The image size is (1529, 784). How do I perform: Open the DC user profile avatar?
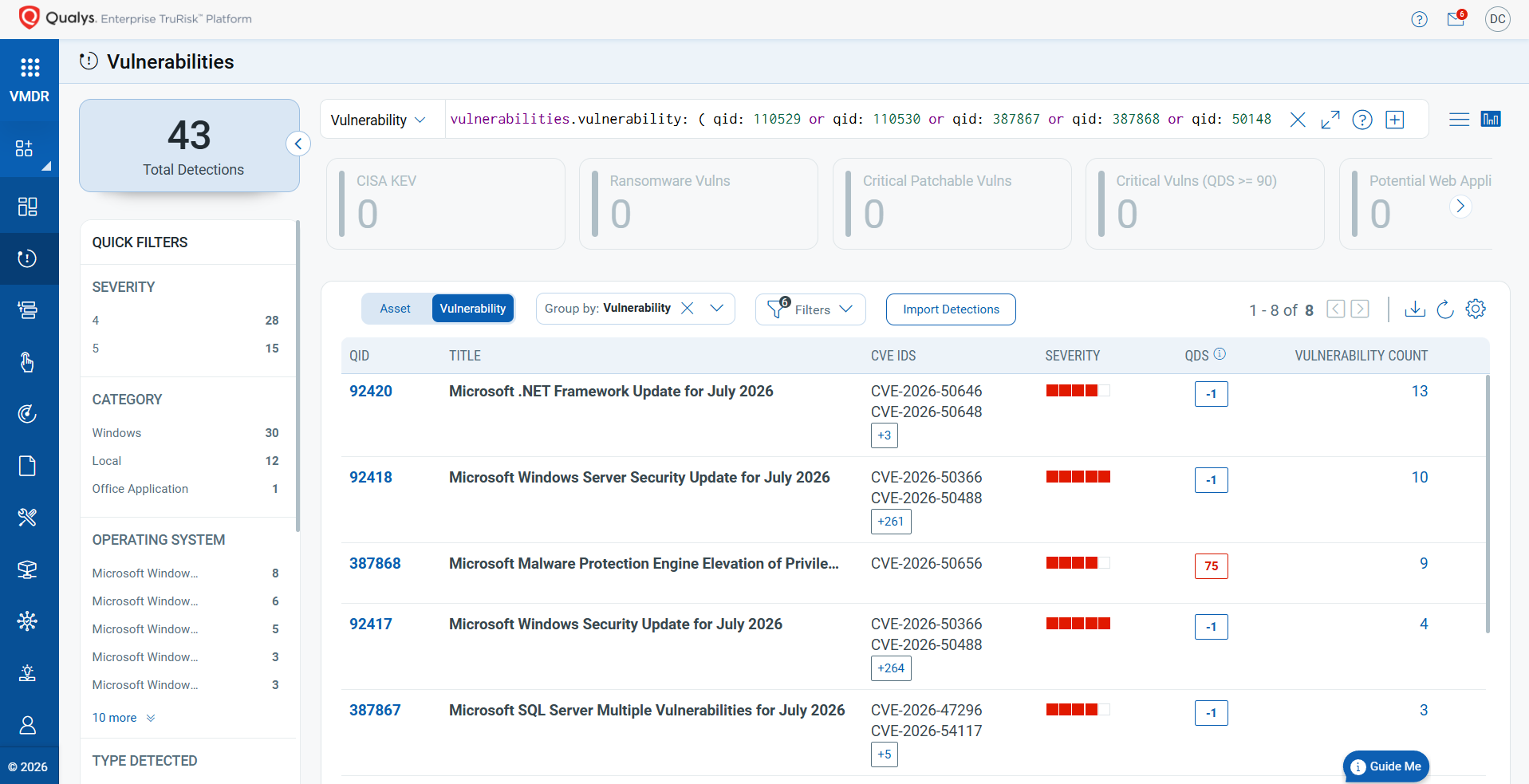coord(1498,19)
